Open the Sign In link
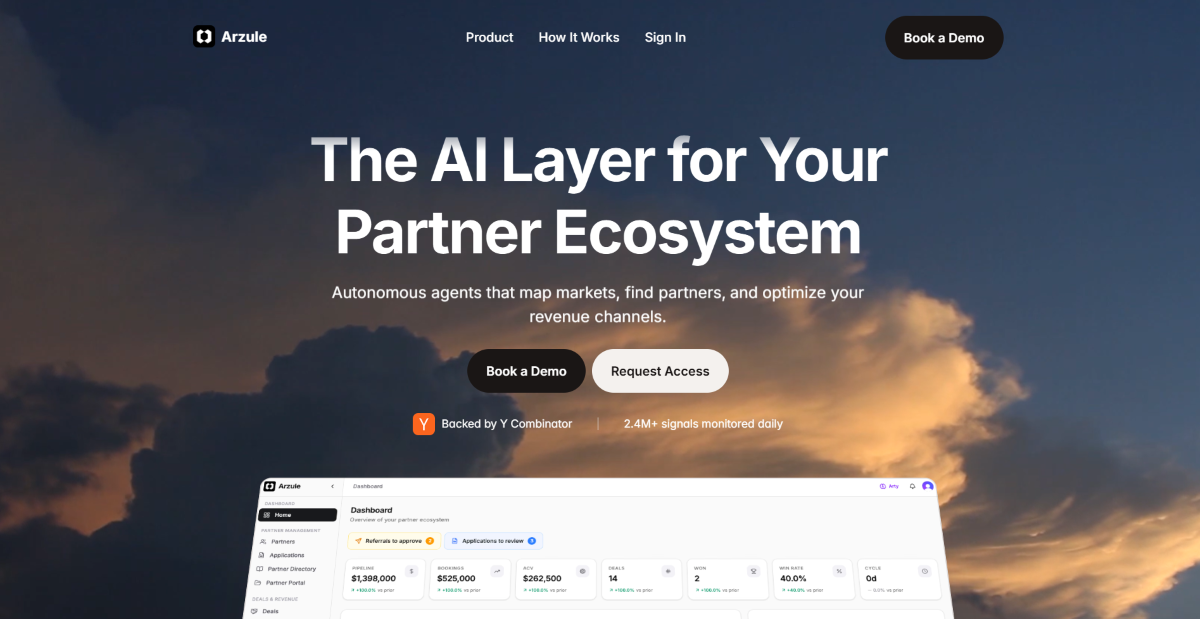Screen dimensions: 1200x619 pos(665,37)
